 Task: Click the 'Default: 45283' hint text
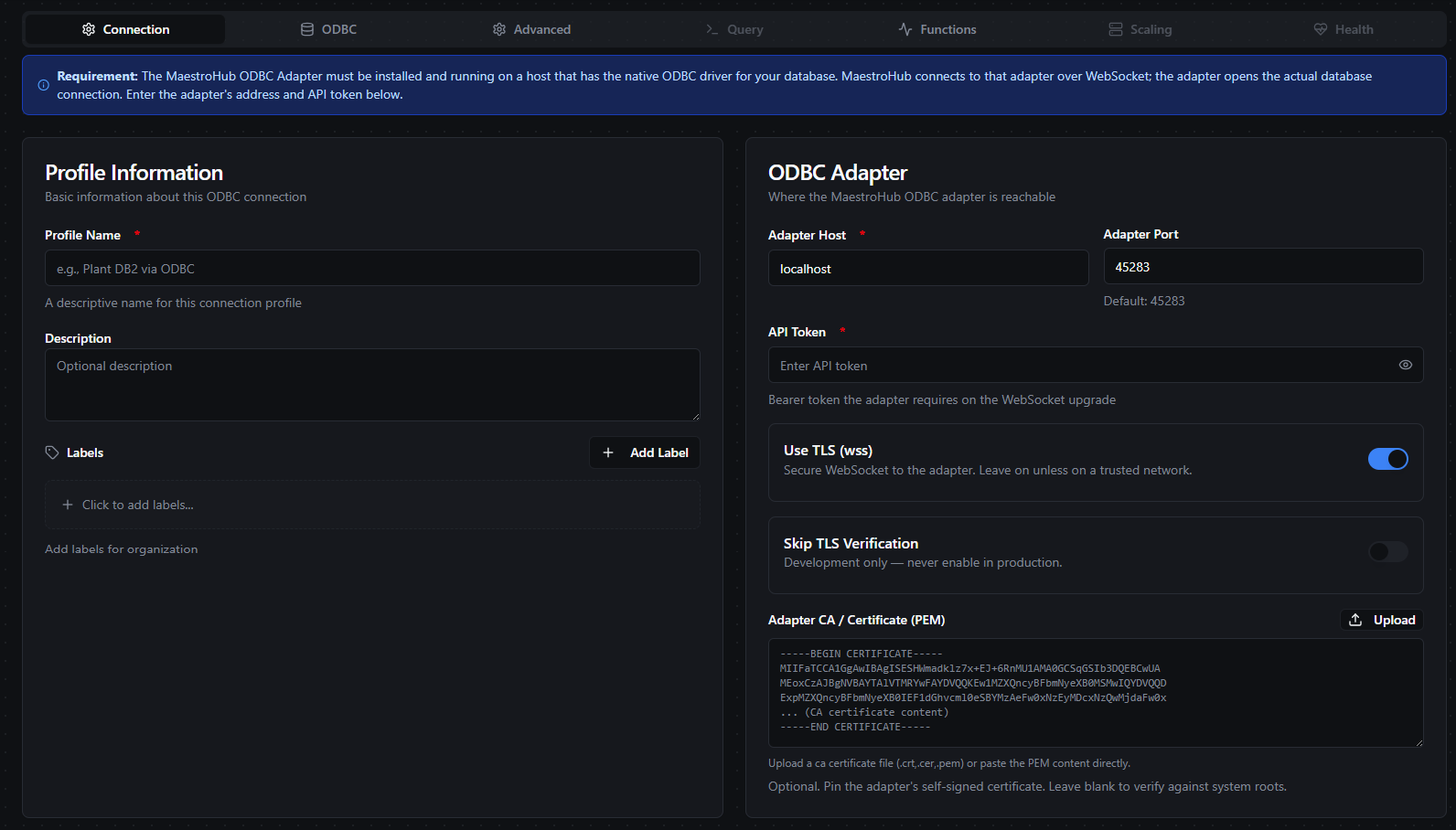[x=1144, y=301]
